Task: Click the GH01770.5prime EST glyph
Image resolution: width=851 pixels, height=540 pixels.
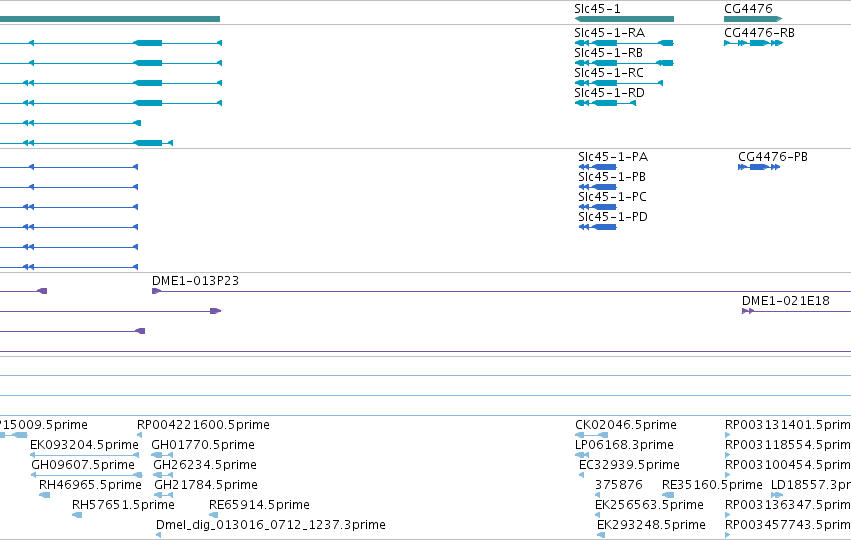Action: click(x=162, y=455)
